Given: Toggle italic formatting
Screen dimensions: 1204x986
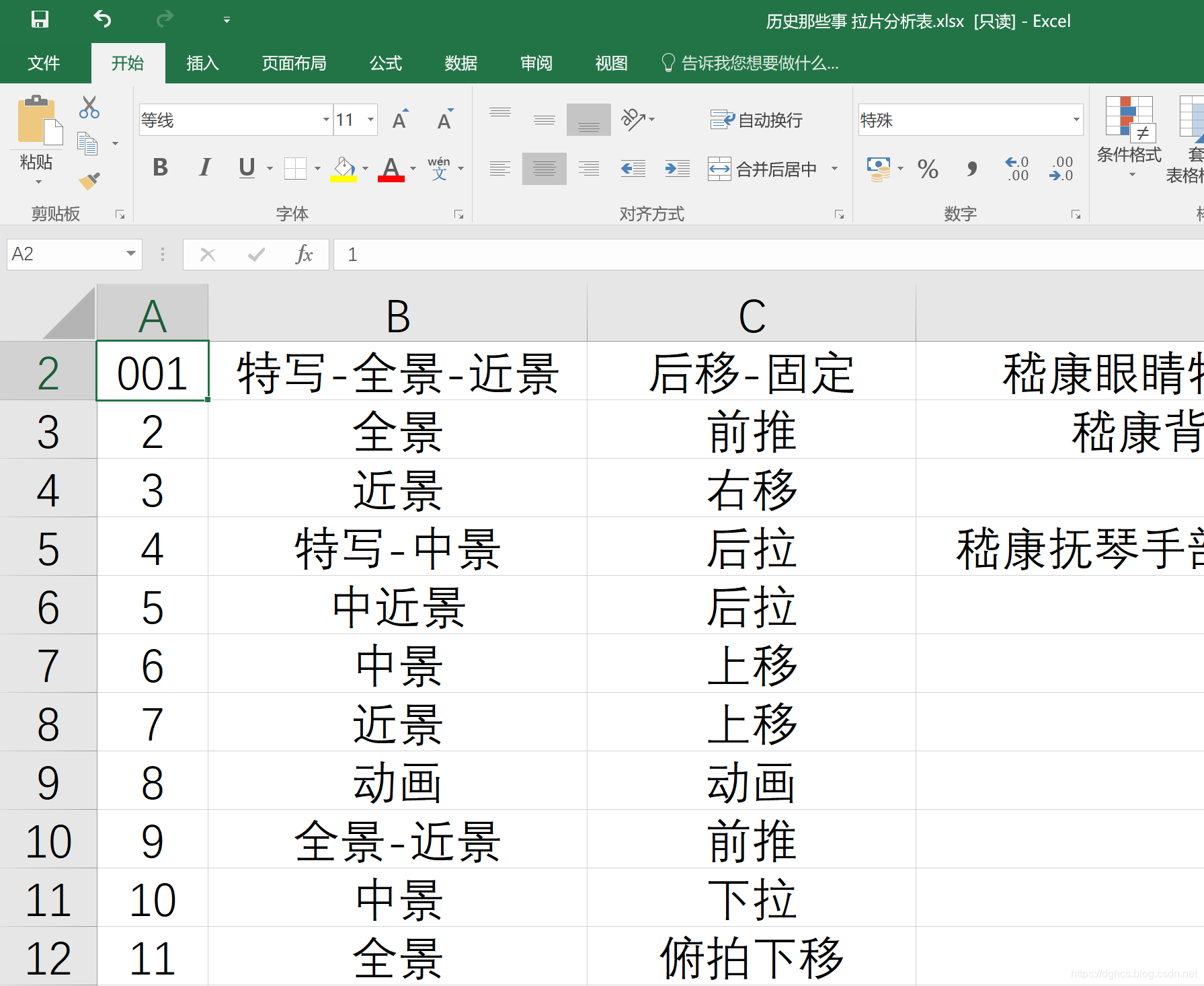Looking at the screenshot, I should (x=204, y=167).
